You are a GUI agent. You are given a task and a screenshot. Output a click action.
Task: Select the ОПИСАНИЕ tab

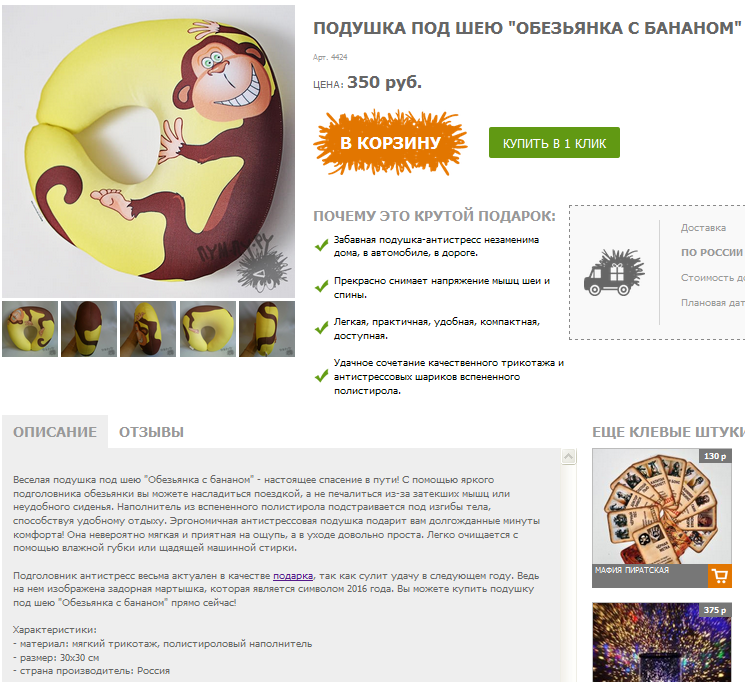tap(55, 432)
